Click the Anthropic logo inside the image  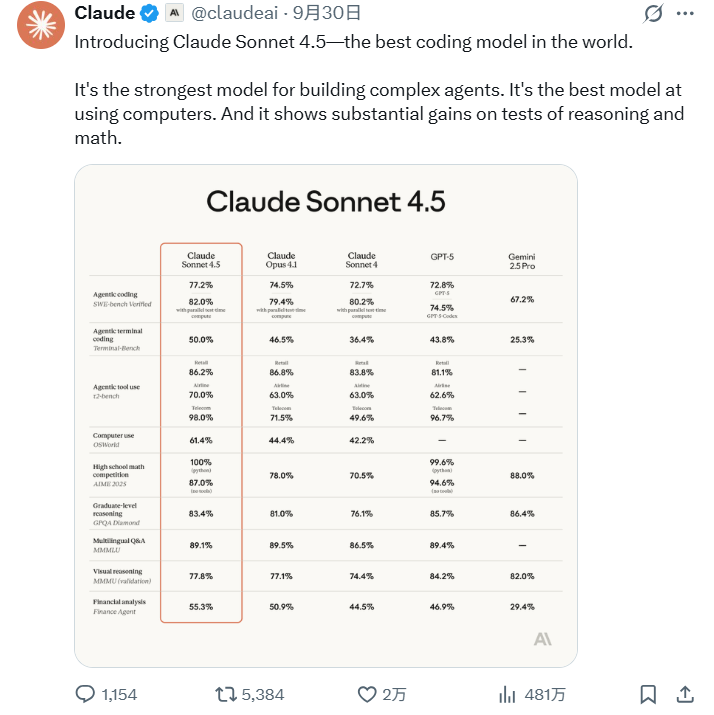click(x=542, y=639)
